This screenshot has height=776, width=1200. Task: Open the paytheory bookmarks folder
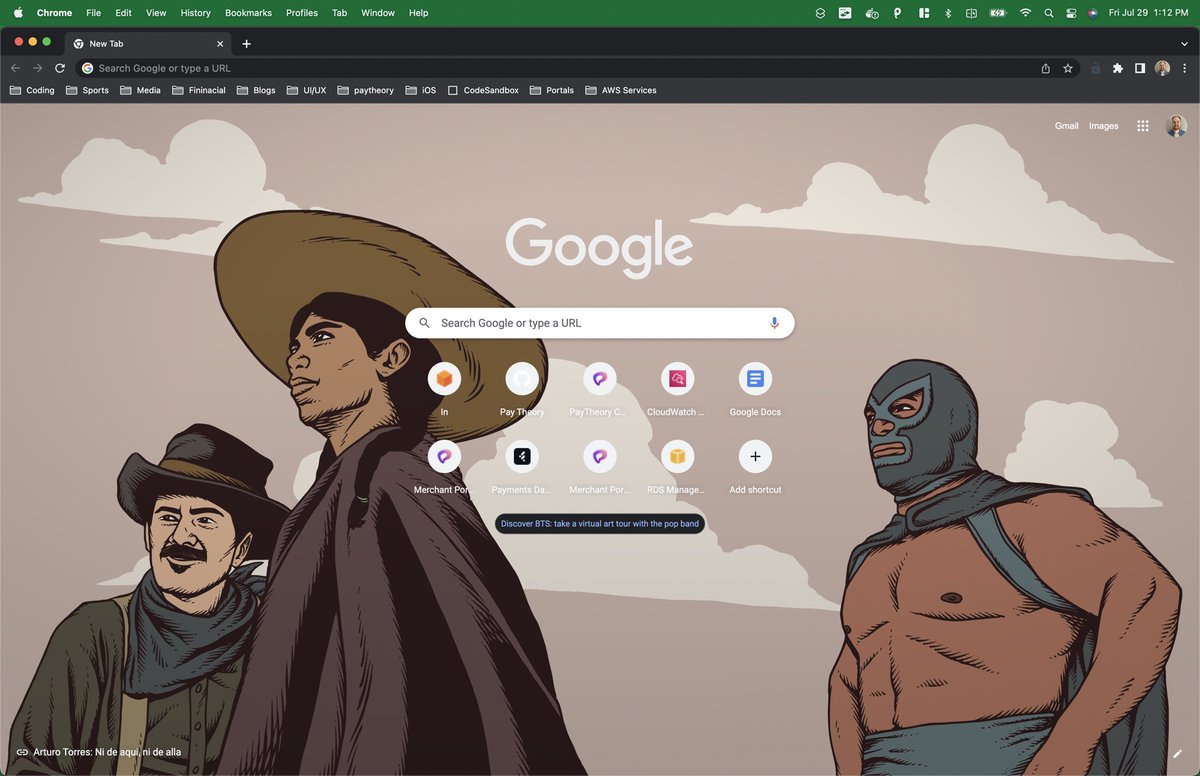[x=366, y=90]
